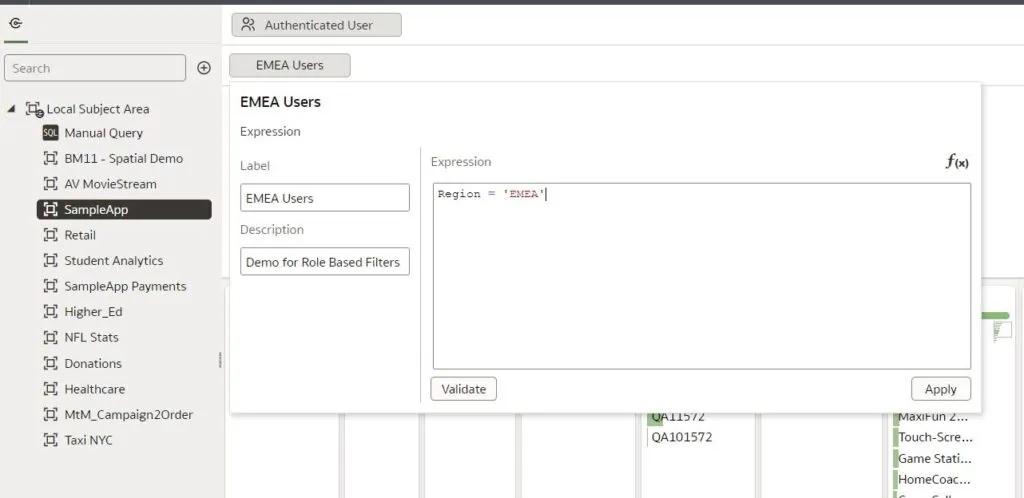
Task: Open the f(x) function picker icon
Action: 957,162
